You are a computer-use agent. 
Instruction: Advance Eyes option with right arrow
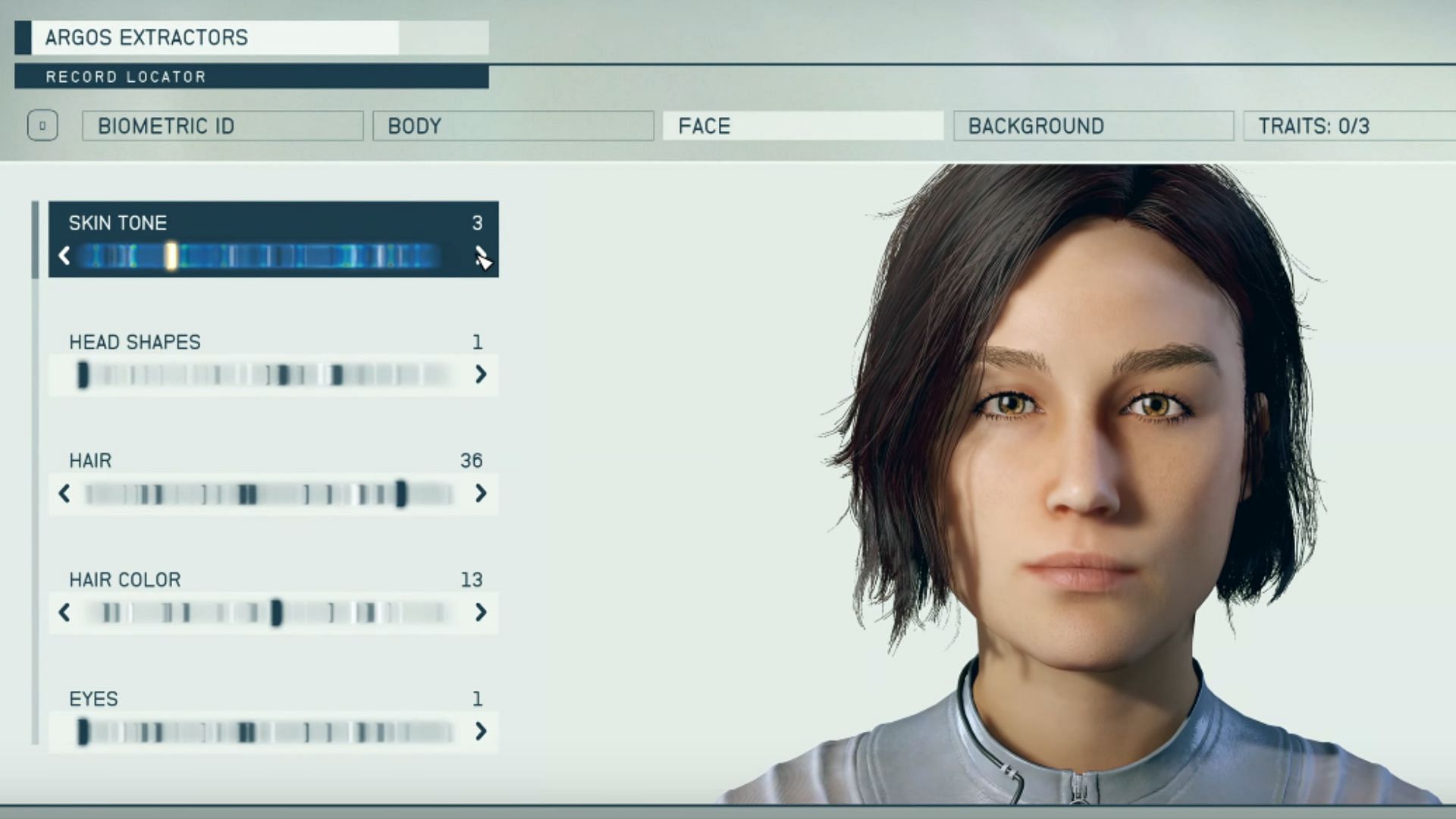[481, 731]
